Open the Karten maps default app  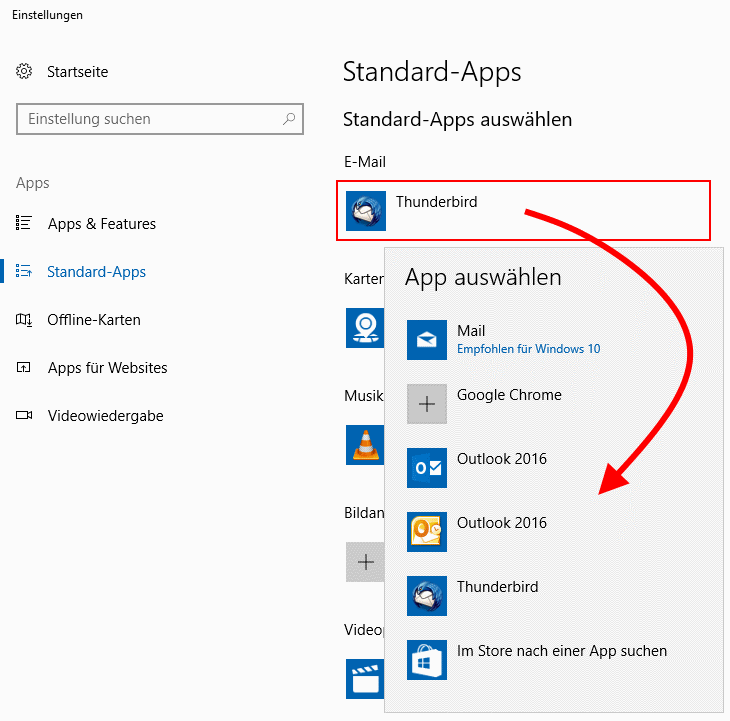tap(365, 328)
